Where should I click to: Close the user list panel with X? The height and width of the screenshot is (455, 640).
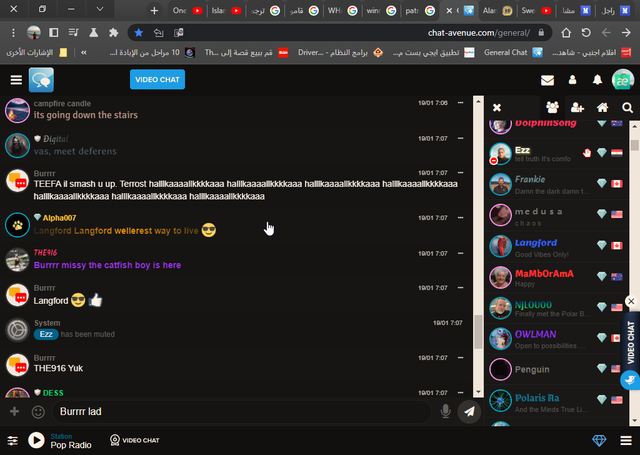tap(497, 108)
